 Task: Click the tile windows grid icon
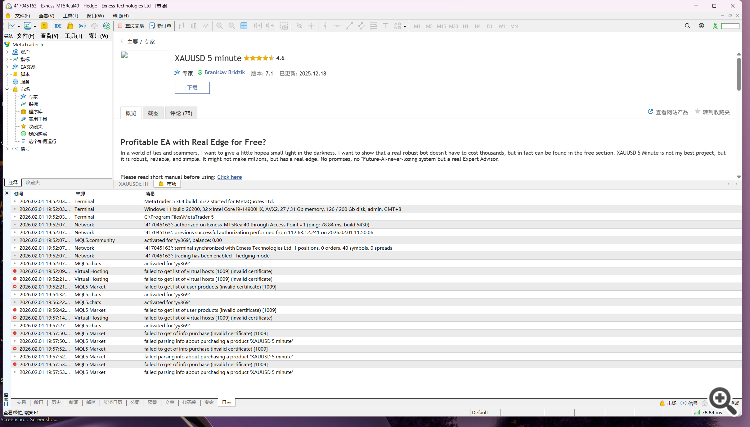(x=243, y=26)
